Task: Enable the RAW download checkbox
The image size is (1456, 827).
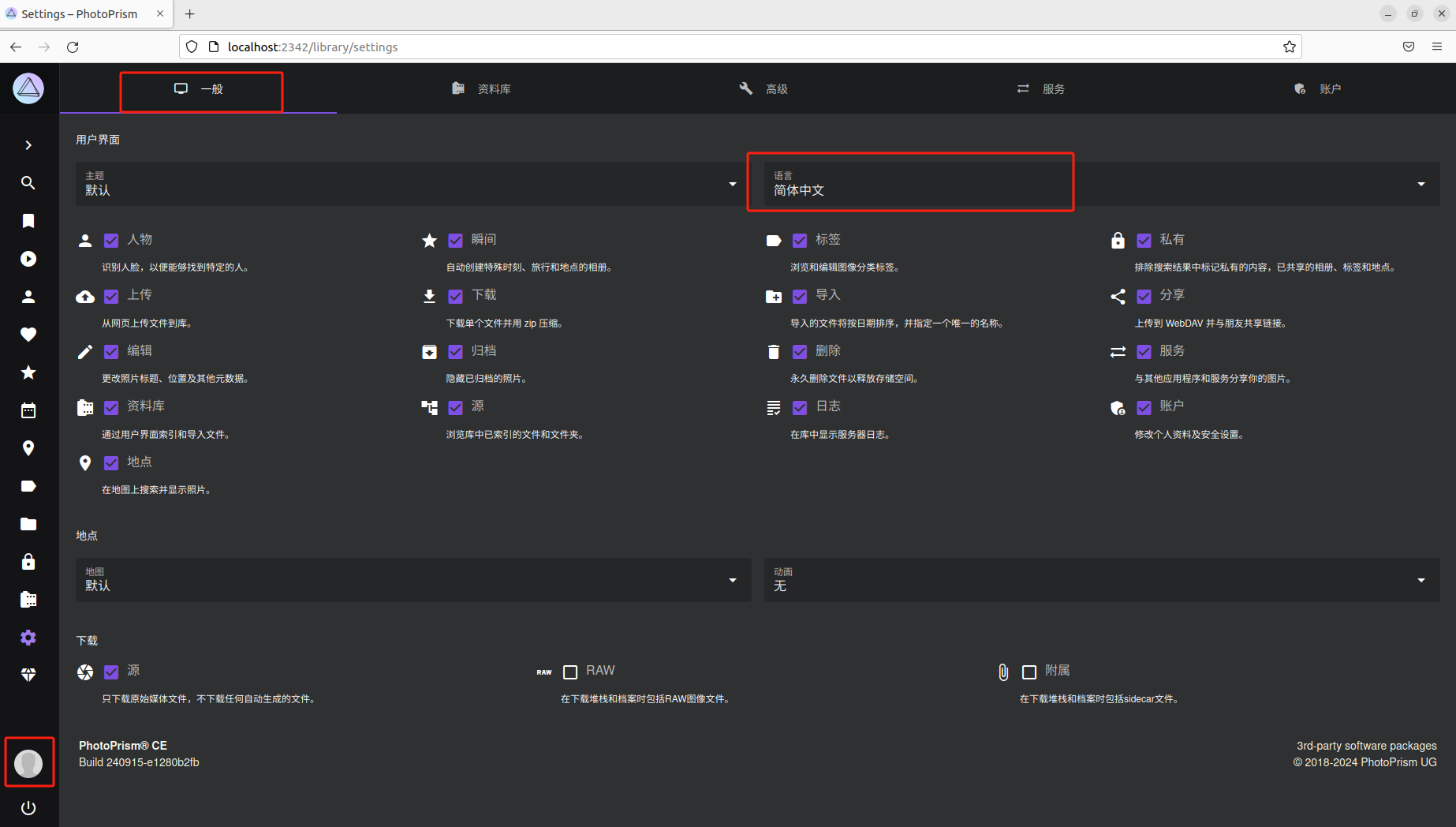Action: click(570, 672)
